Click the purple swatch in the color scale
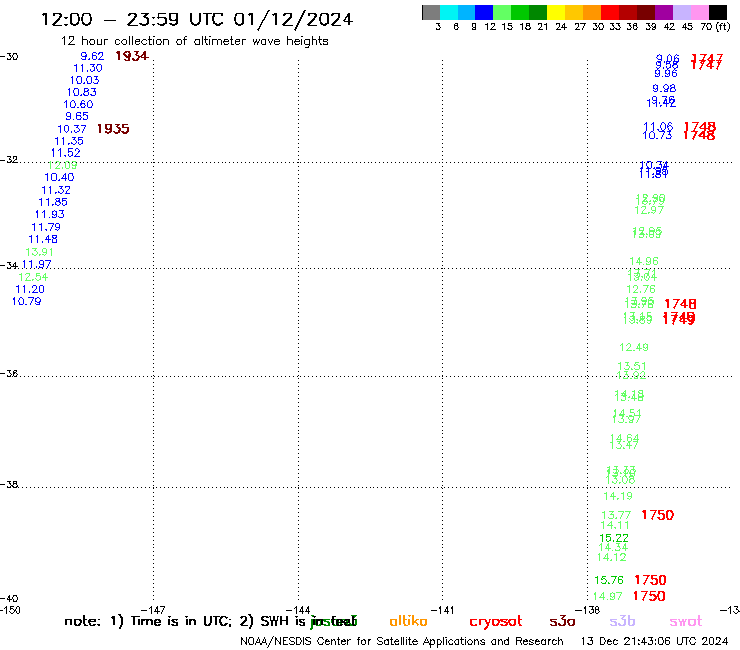Viewport: 740px width, 650px height. pyautogui.click(x=664, y=12)
